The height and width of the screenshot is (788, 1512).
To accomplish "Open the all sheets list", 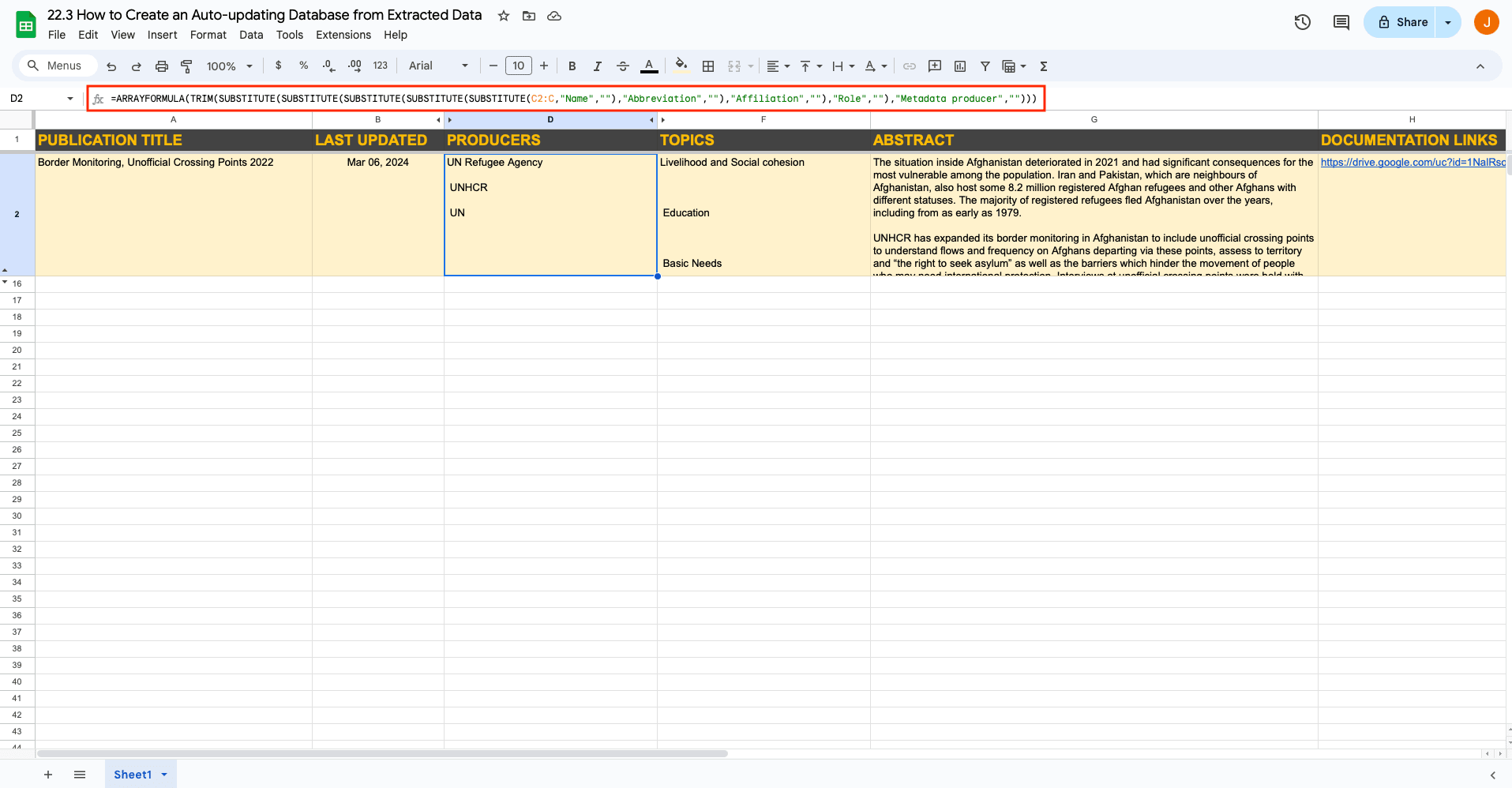I will tap(80, 775).
